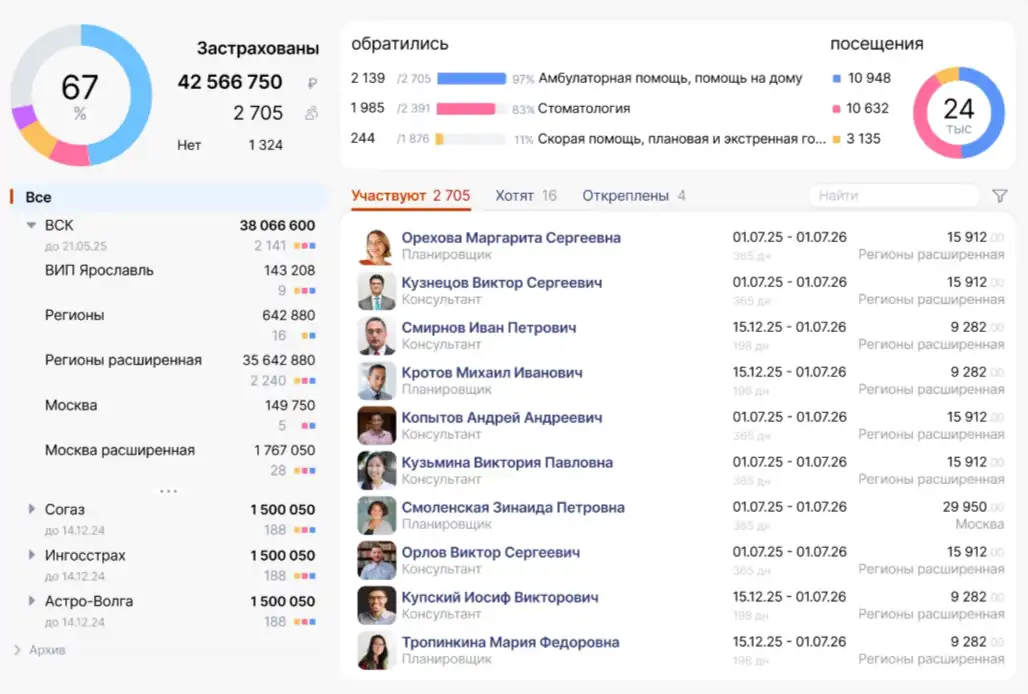Expand the Согаз insurer node
1028x694 pixels.
pos(31,509)
